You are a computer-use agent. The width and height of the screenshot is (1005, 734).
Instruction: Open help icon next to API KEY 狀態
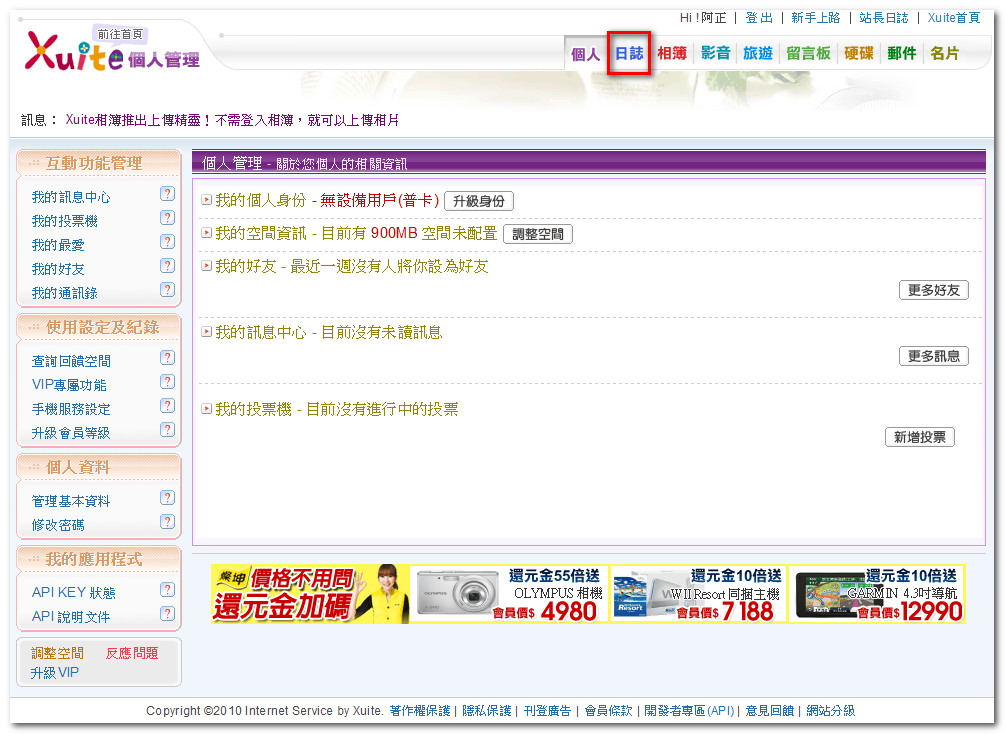pos(167,590)
